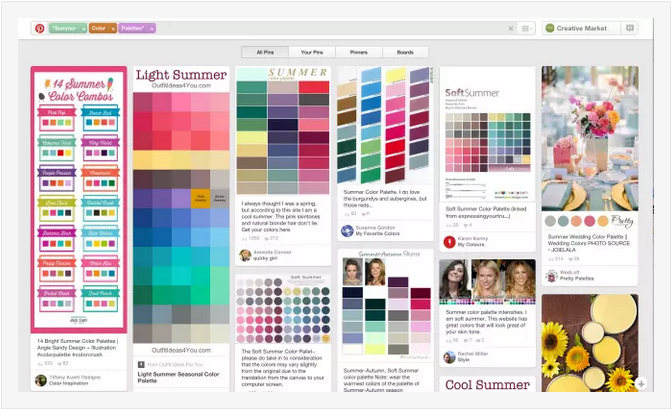Click the Summer Color Palette burgundys description
The height and width of the screenshot is (410, 672).
click(385, 198)
